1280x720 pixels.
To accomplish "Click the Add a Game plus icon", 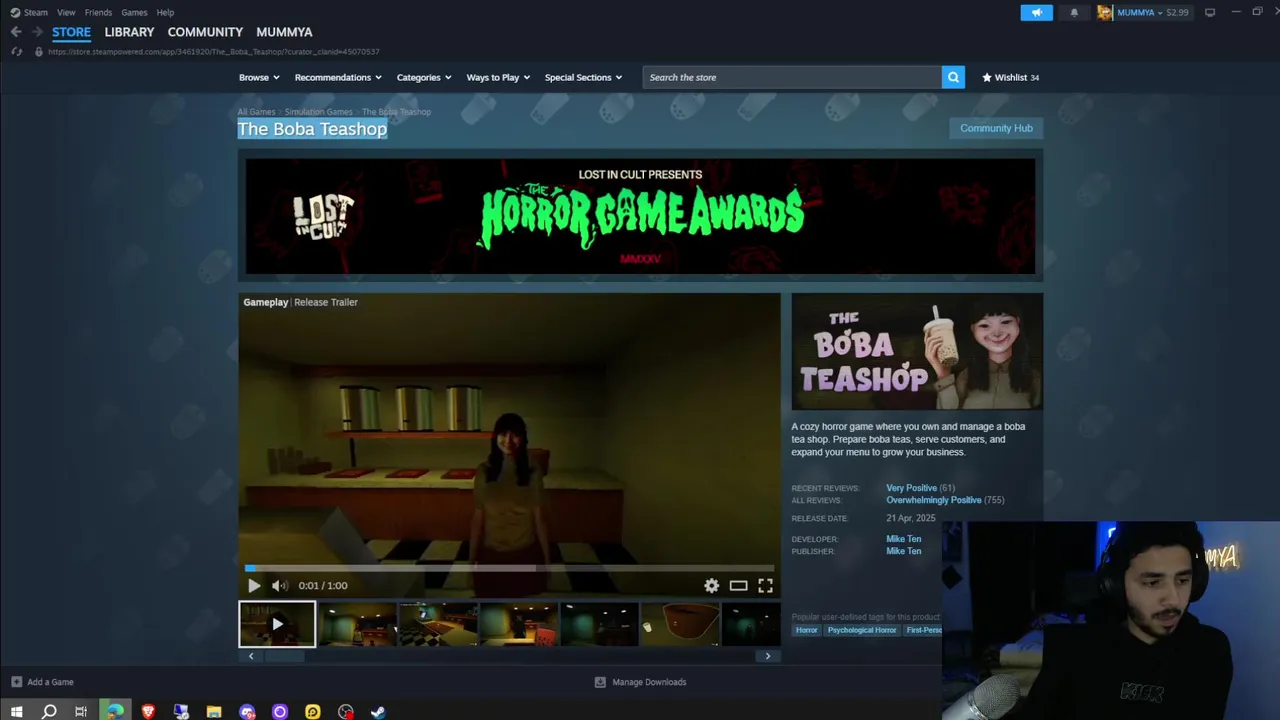I will [x=16, y=682].
